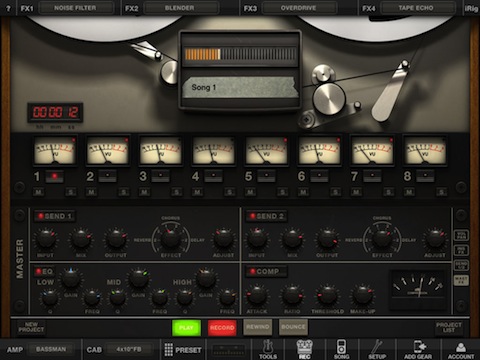Click the REWIND button

click(258, 327)
